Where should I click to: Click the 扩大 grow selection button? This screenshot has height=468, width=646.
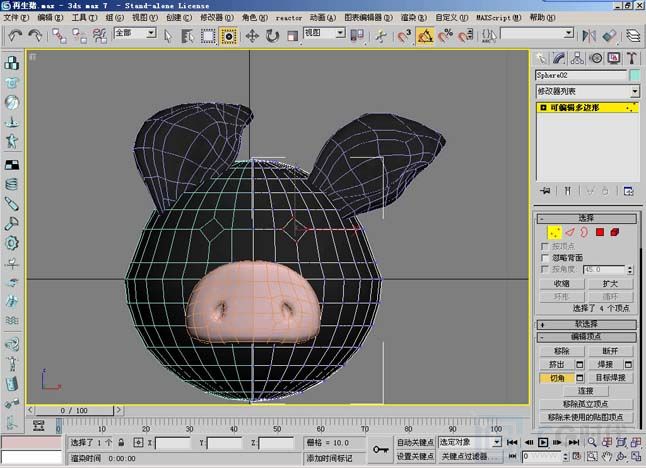(x=610, y=284)
